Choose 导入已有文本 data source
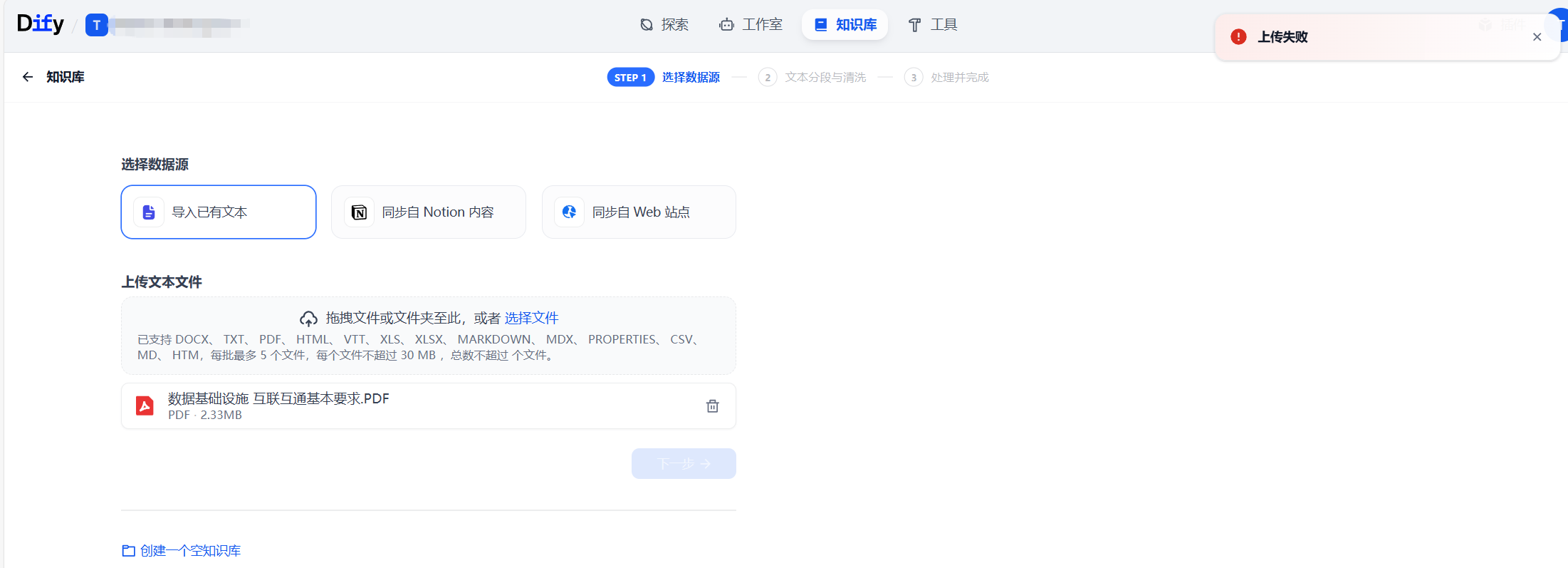Image resolution: width=1568 pixels, height=568 pixels. pos(219,212)
